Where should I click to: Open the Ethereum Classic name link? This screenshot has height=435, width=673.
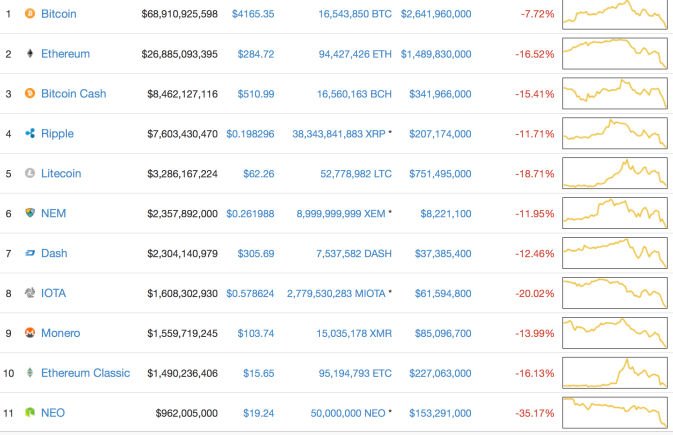[x=85, y=373]
